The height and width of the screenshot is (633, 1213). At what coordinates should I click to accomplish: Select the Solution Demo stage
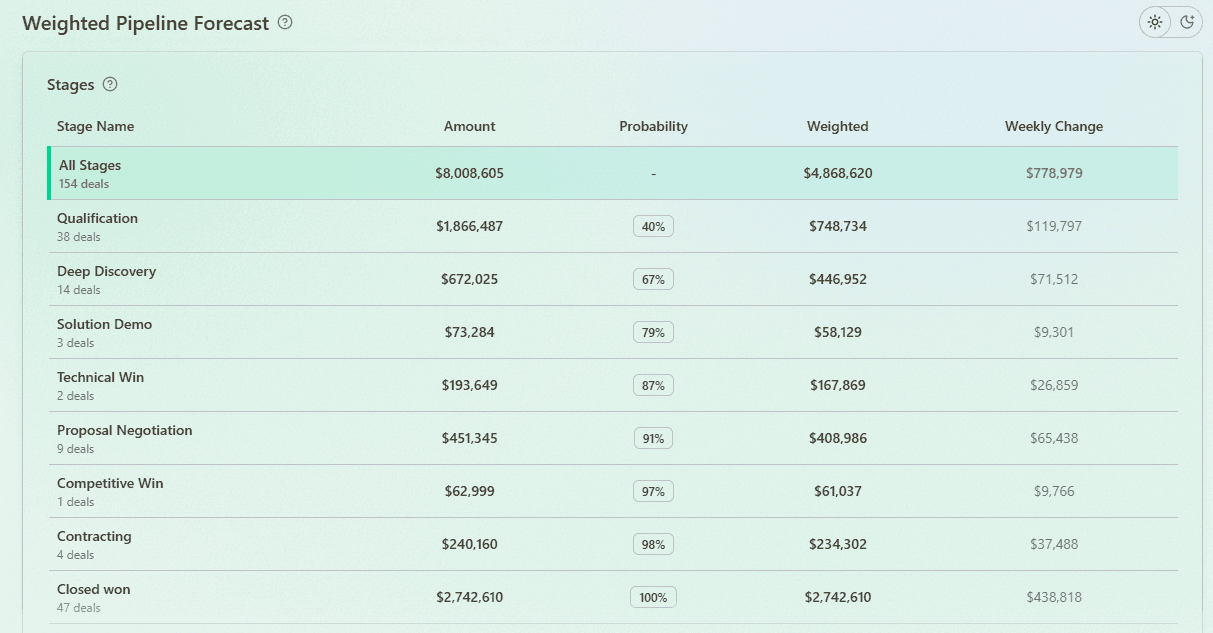pos(104,332)
